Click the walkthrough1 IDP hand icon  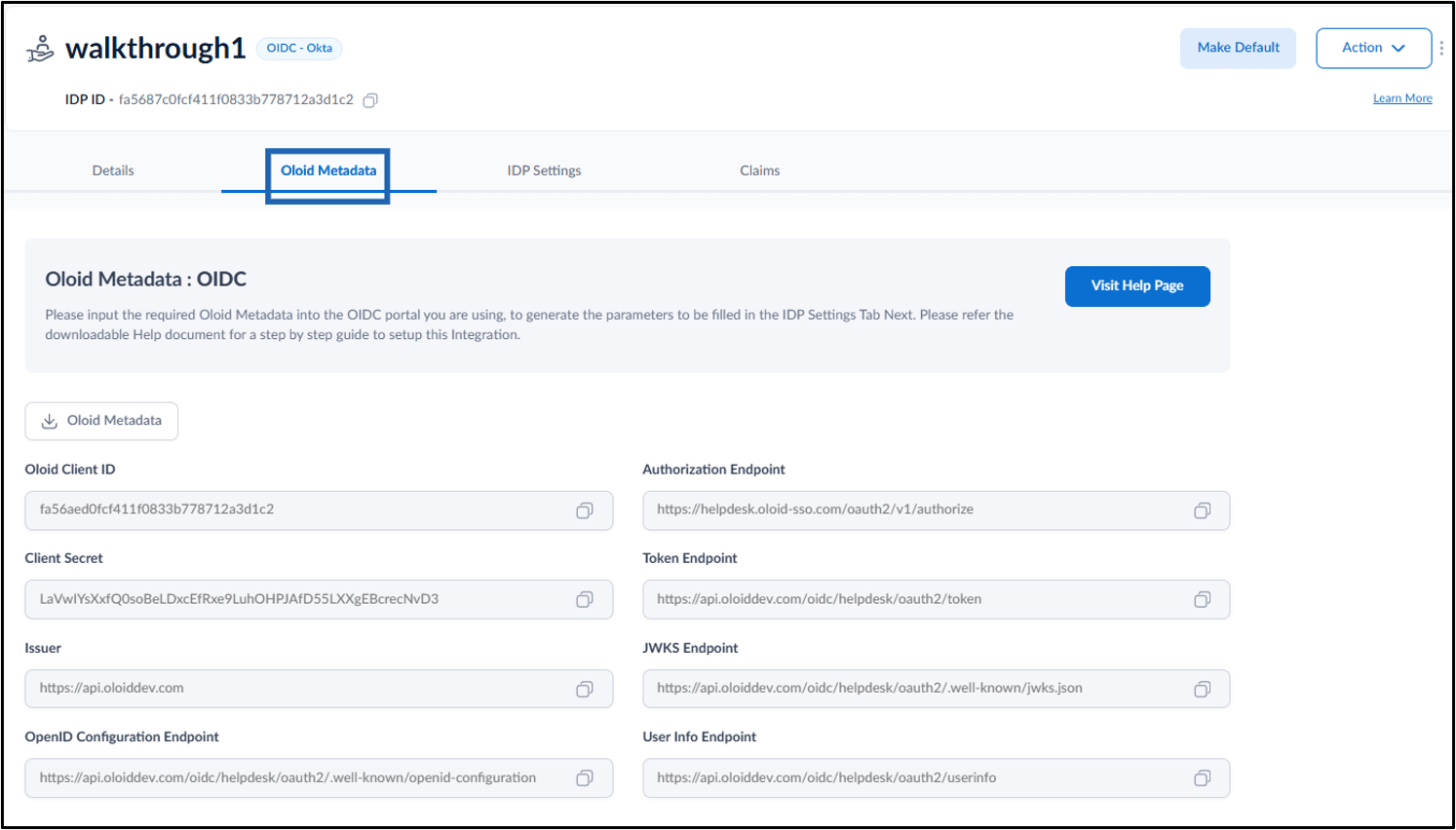[40, 49]
